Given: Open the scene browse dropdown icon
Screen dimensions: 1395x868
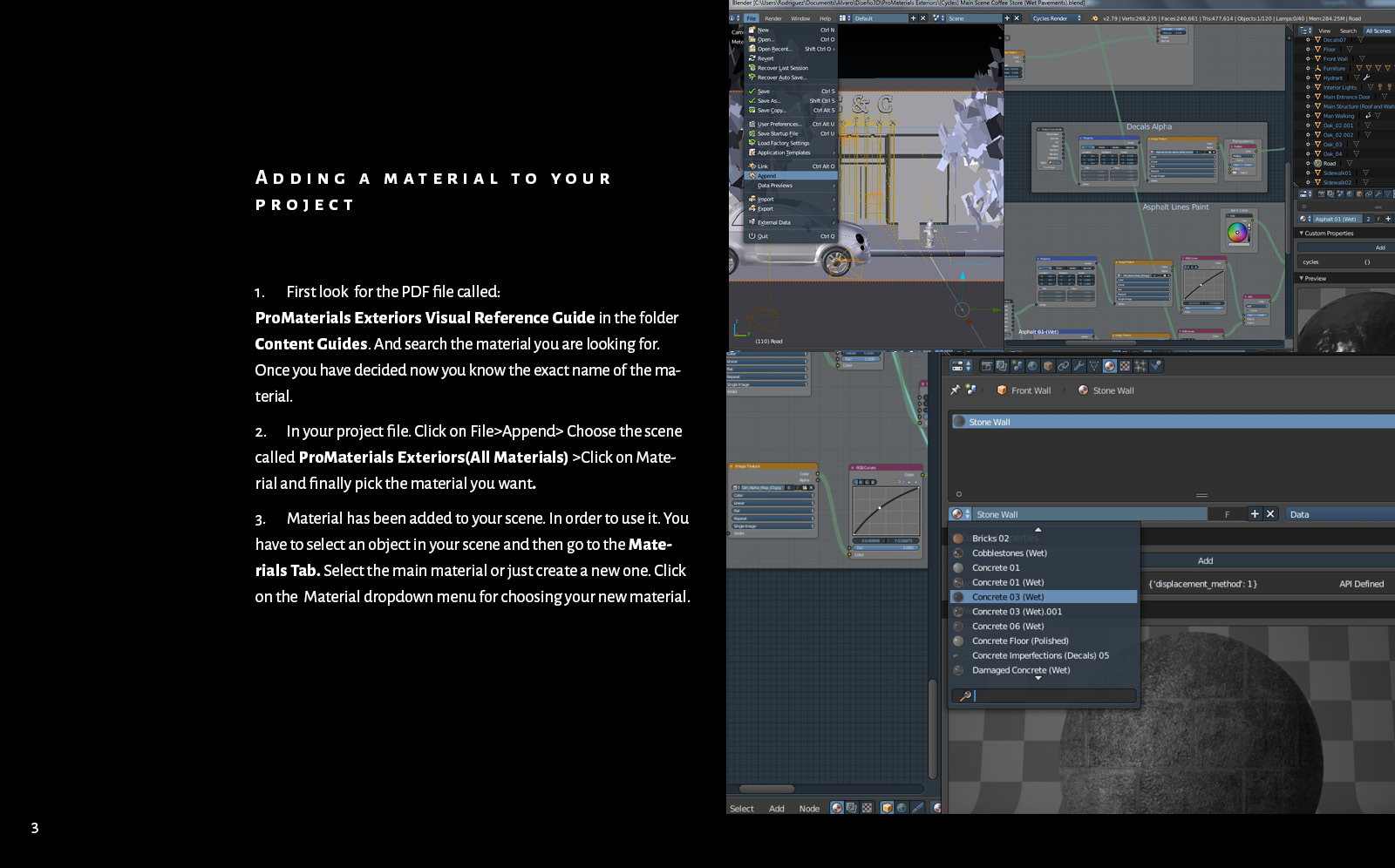Looking at the screenshot, I should (x=937, y=17).
